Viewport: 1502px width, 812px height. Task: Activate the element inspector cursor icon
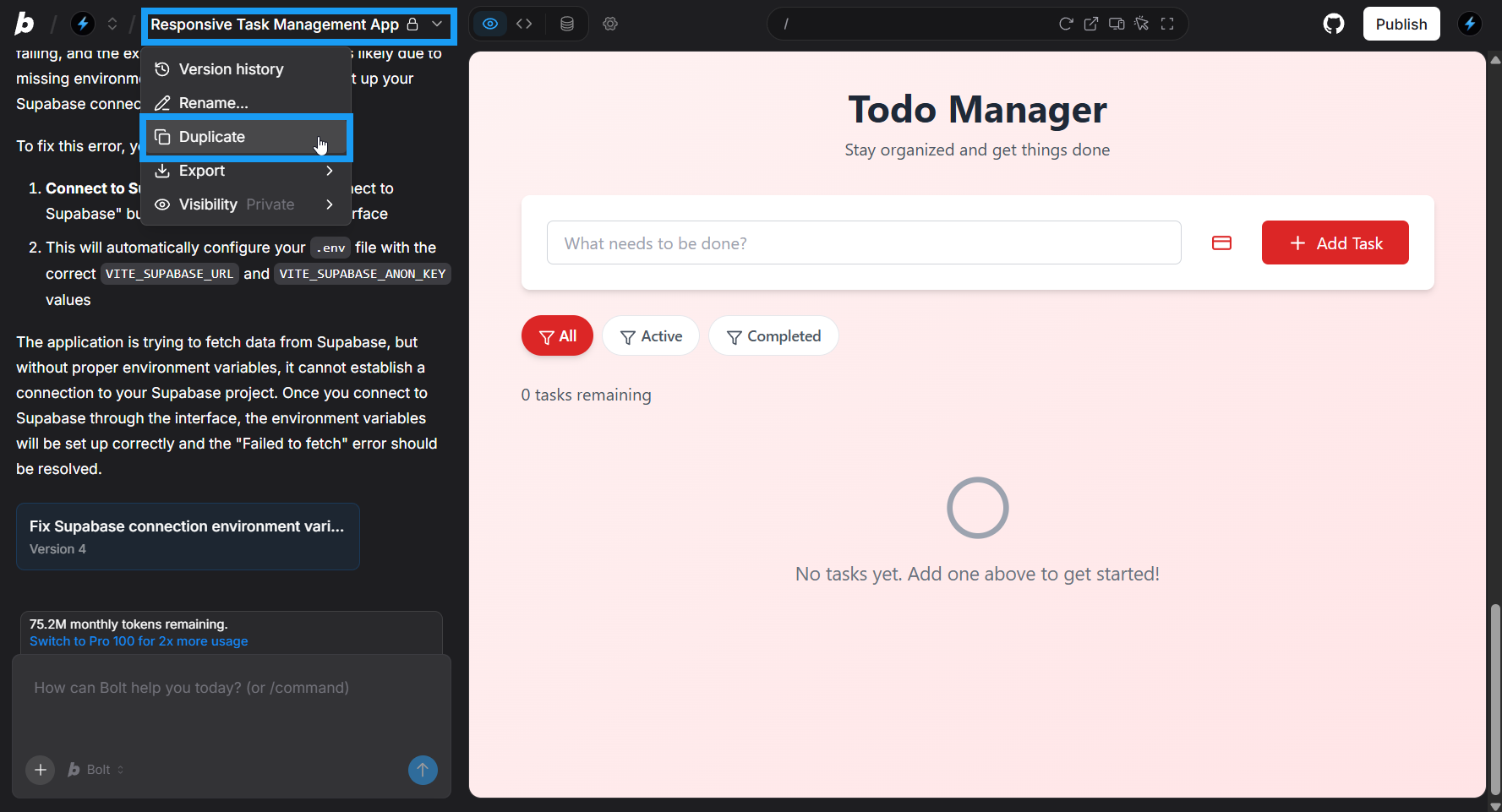(1142, 24)
